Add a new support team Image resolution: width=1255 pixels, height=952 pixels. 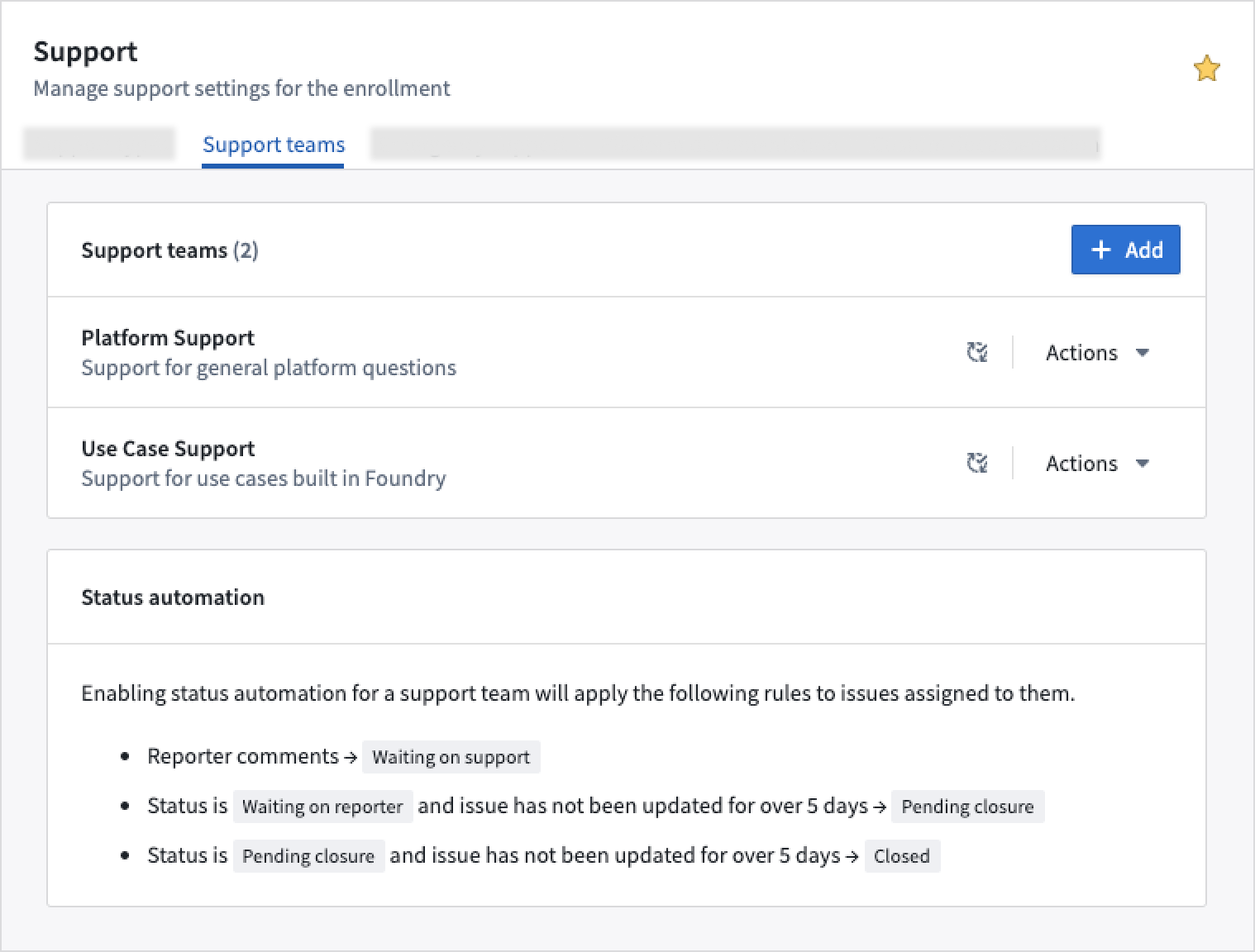[x=1125, y=250]
